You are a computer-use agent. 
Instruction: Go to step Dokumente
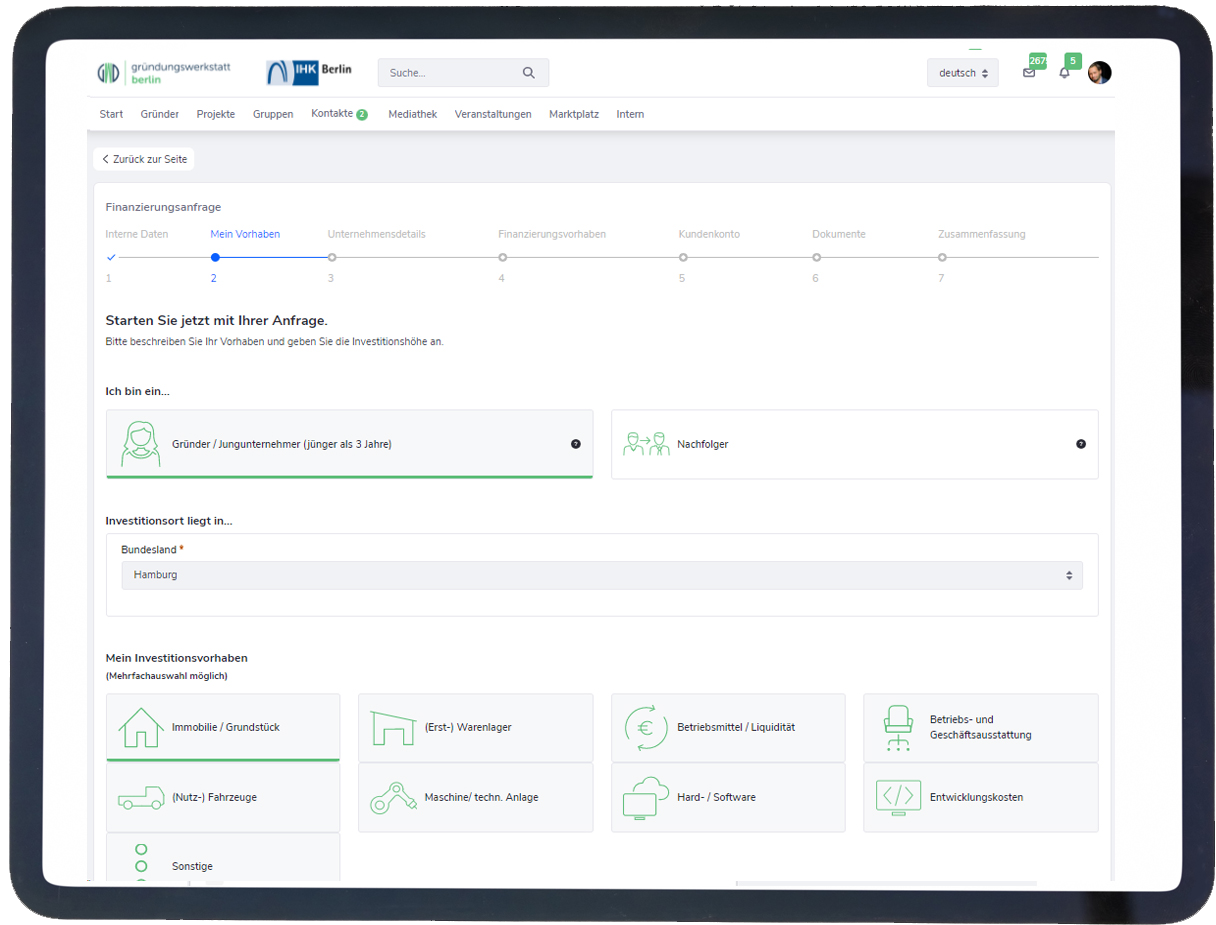839,234
